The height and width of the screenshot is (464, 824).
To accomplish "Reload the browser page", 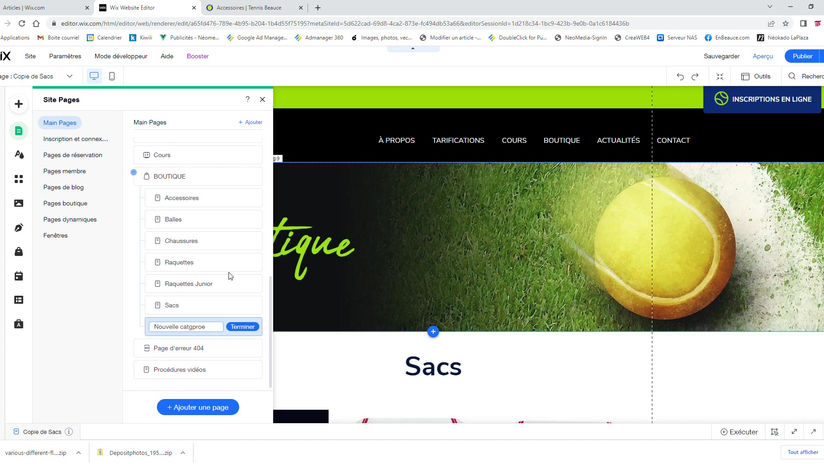I will (22, 24).
